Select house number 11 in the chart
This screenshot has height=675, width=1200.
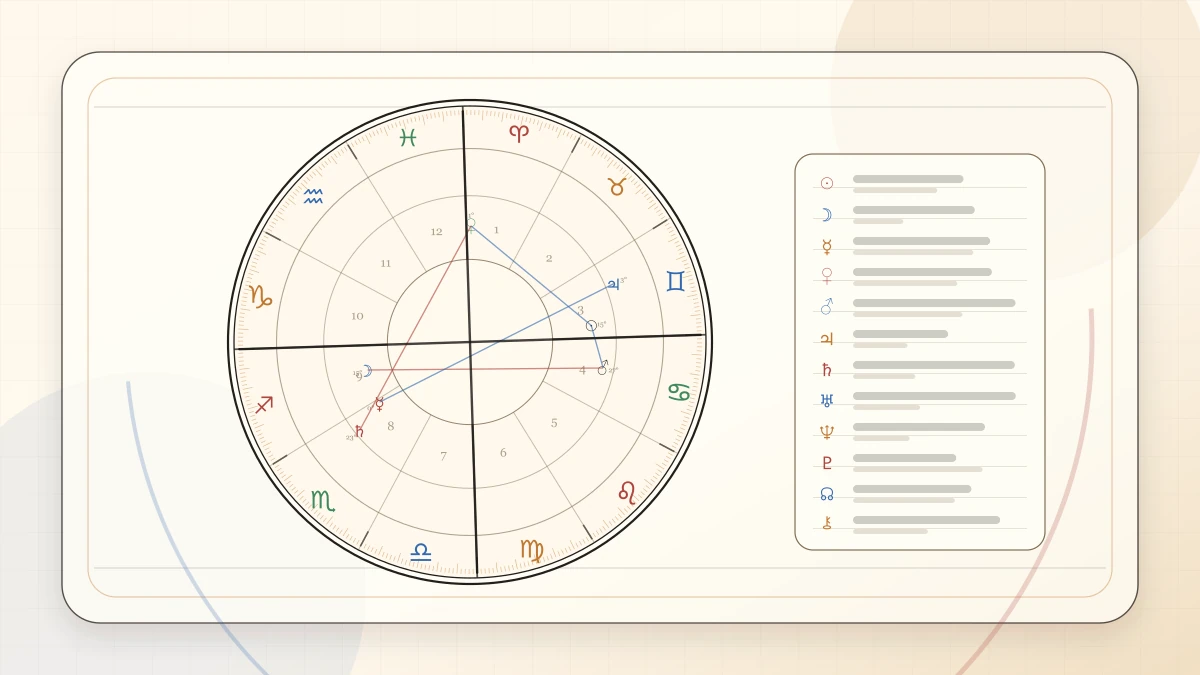pyautogui.click(x=385, y=263)
